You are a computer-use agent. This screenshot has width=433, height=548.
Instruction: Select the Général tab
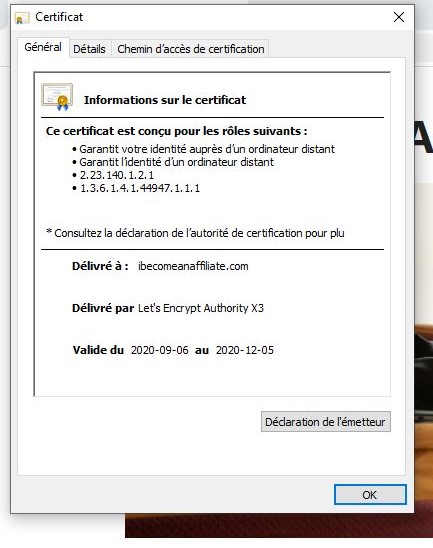click(43, 47)
